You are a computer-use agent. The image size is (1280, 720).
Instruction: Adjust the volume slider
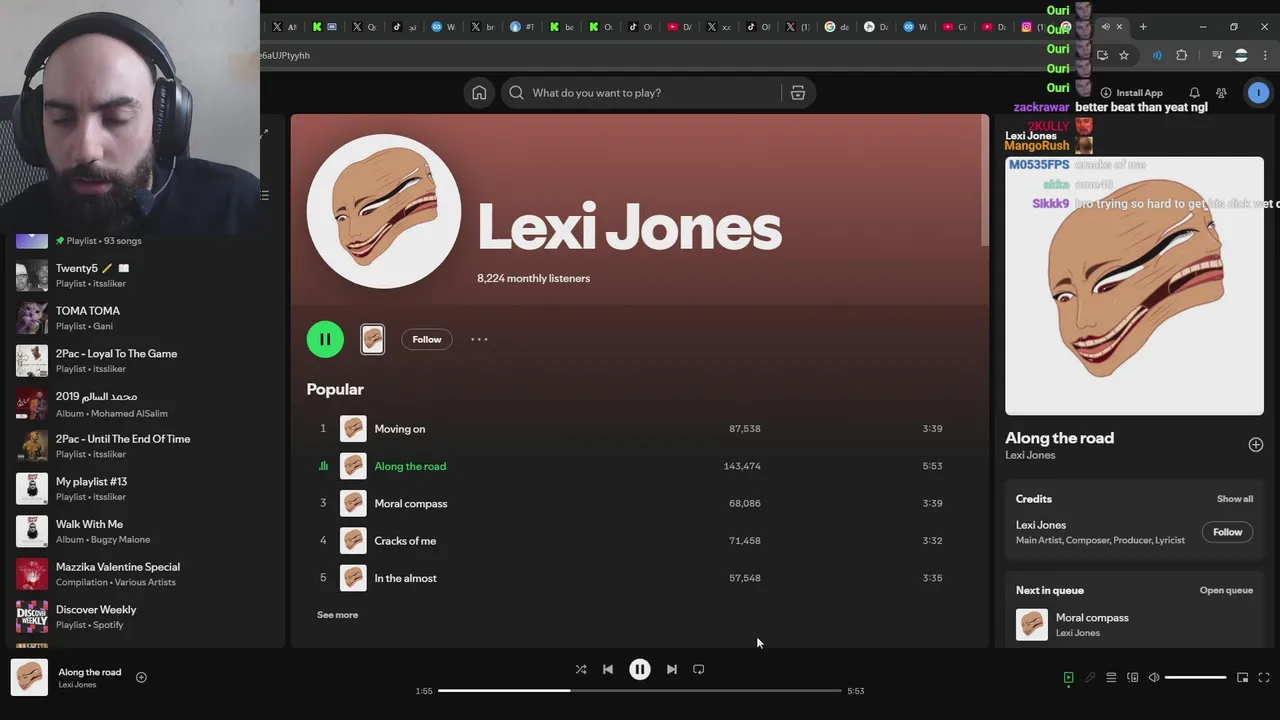pos(1196,677)
